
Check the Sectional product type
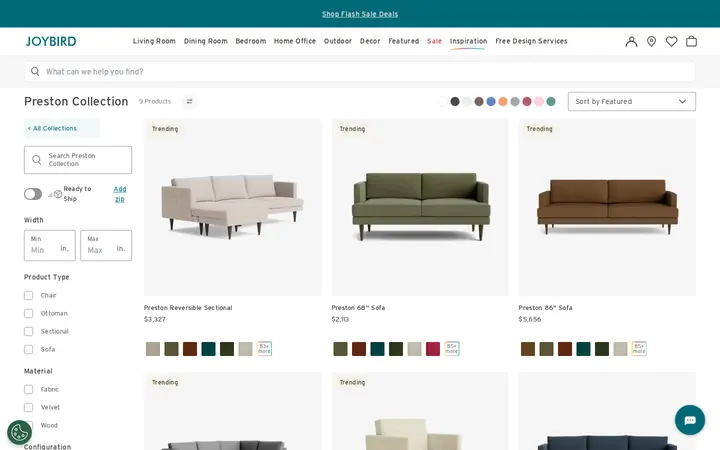click(28, 331)
